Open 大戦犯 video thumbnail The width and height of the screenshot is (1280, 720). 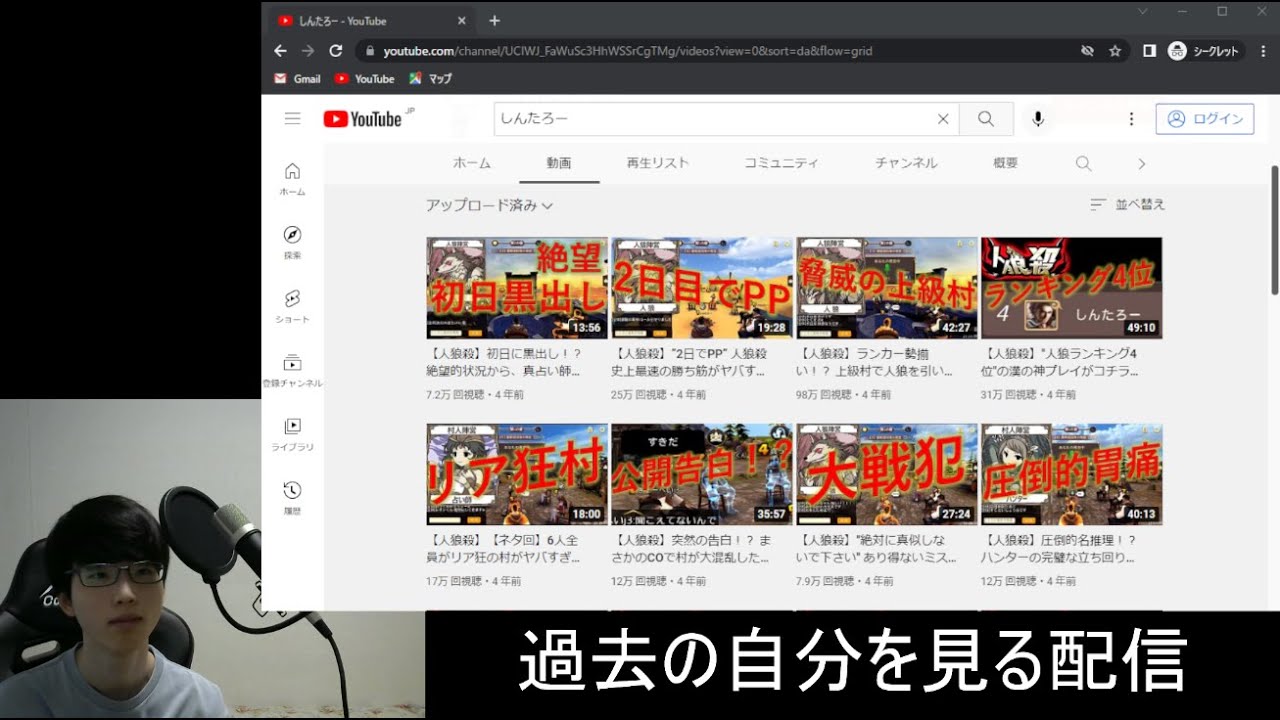tap(887, 474)
